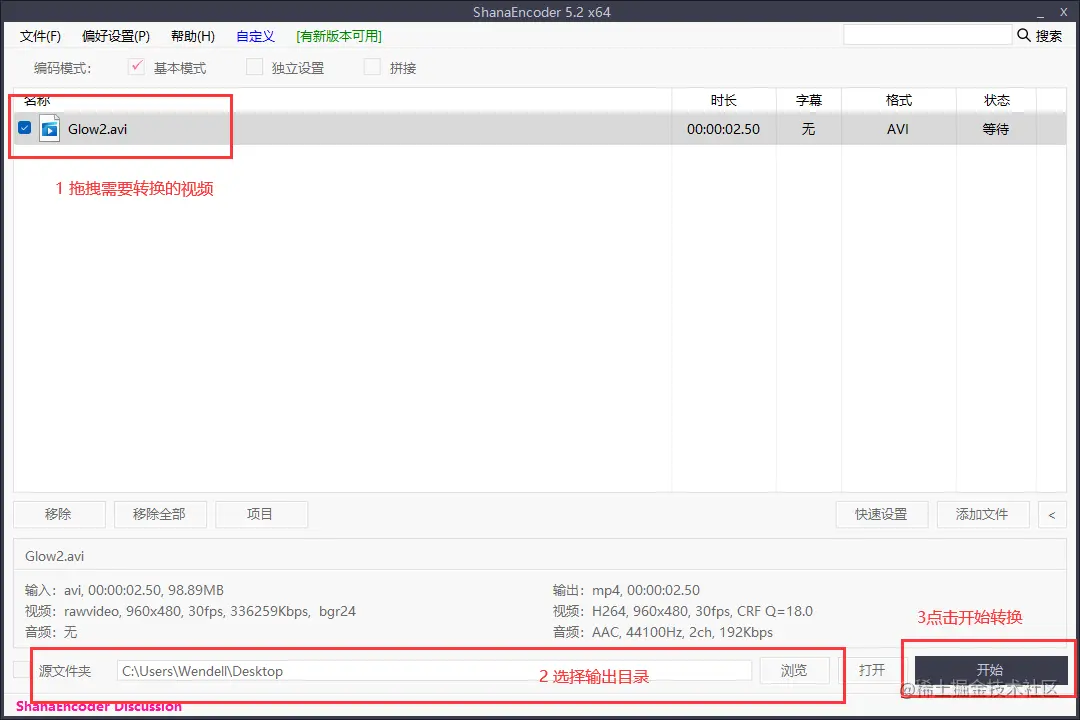Minimize the ShanaEncoder window
1080x720 pixels.
pyautogui.click(x=1041, y=12)
